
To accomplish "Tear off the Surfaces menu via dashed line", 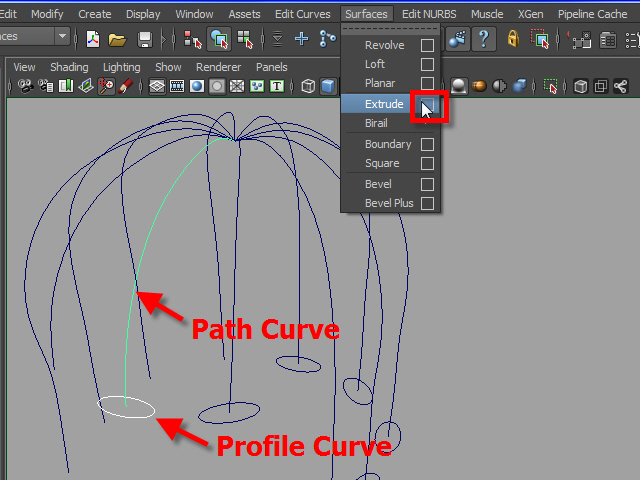I will point(391,29).
